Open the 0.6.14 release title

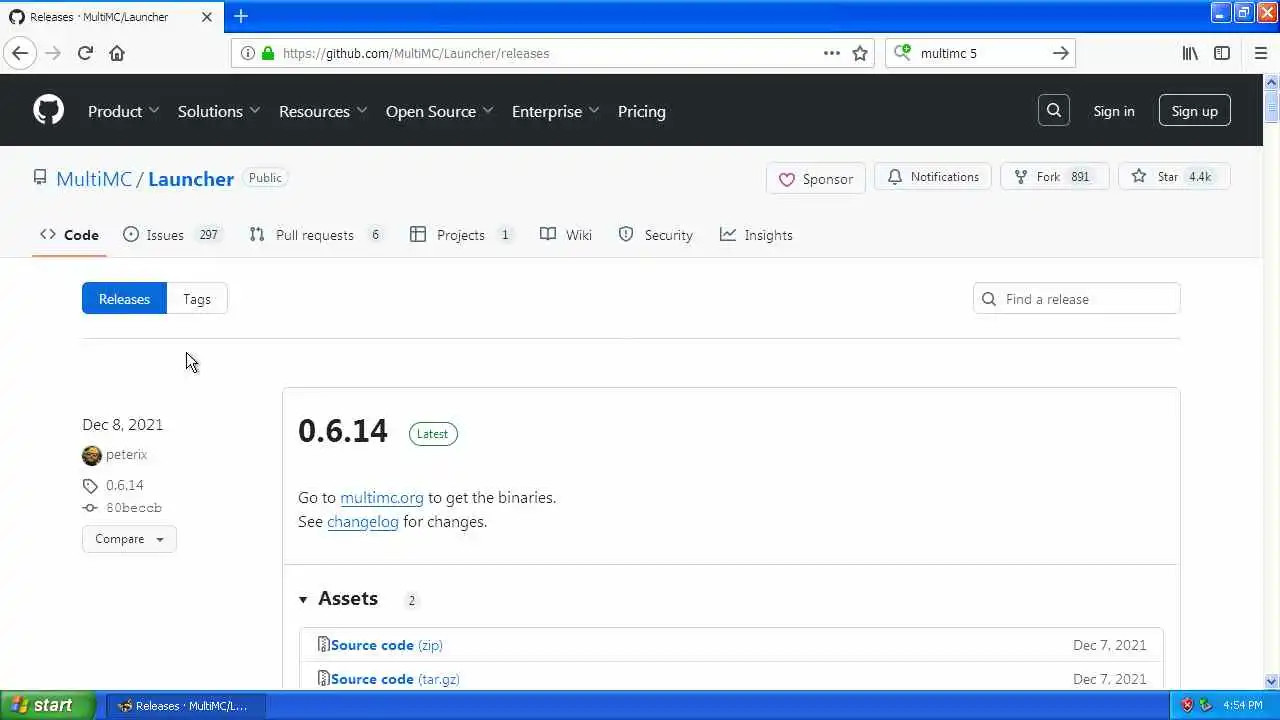[x=343, y=431]
